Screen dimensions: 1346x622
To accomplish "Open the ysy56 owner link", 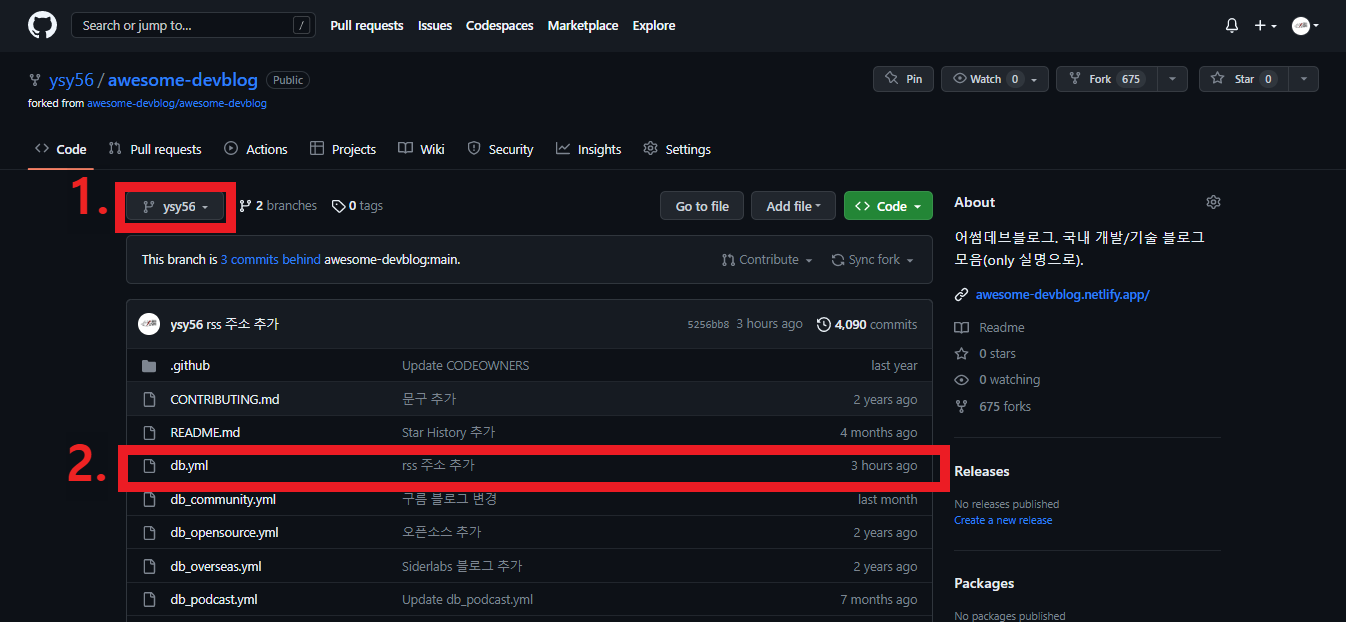I will pyautogui.click(x=71, y=80).
